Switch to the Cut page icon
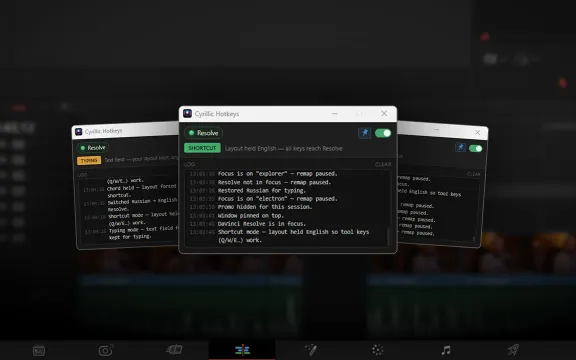Viewport: 576px width, 360px height. [174, 350]
